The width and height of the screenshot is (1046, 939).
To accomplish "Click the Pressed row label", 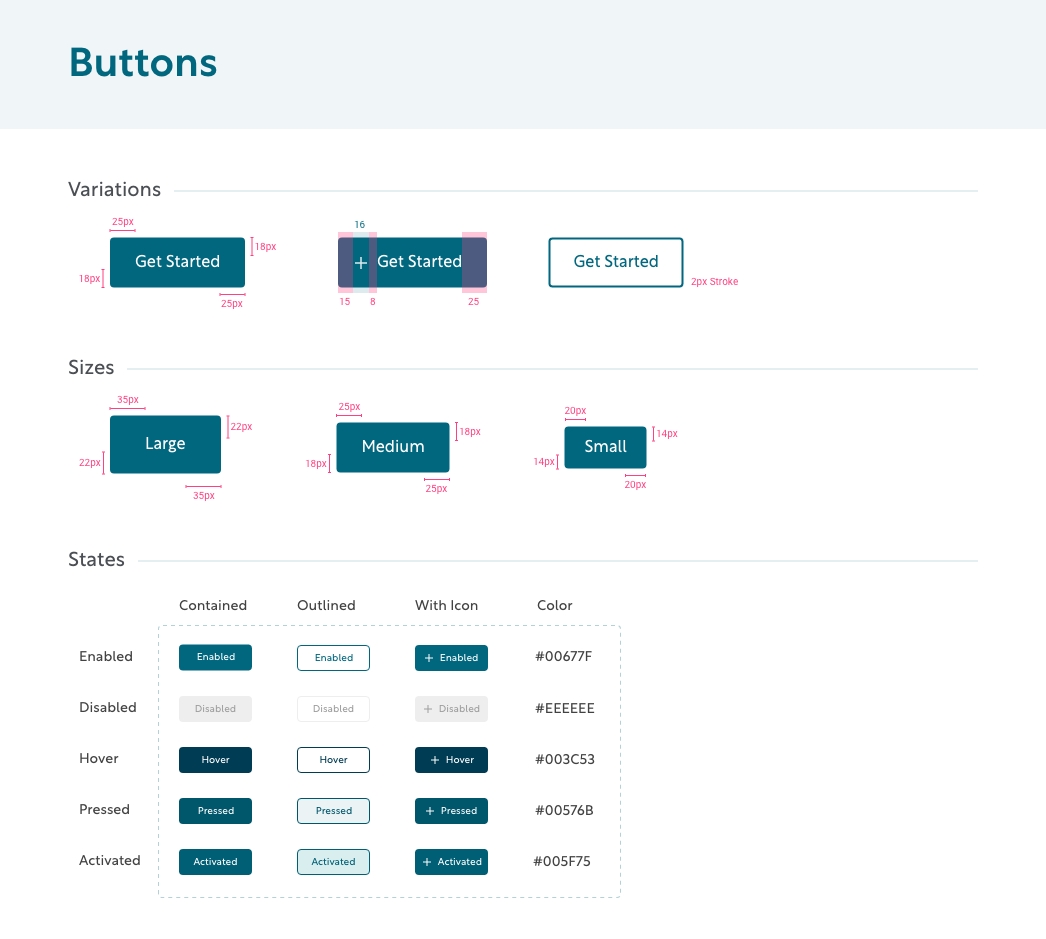I will [104, 809].
